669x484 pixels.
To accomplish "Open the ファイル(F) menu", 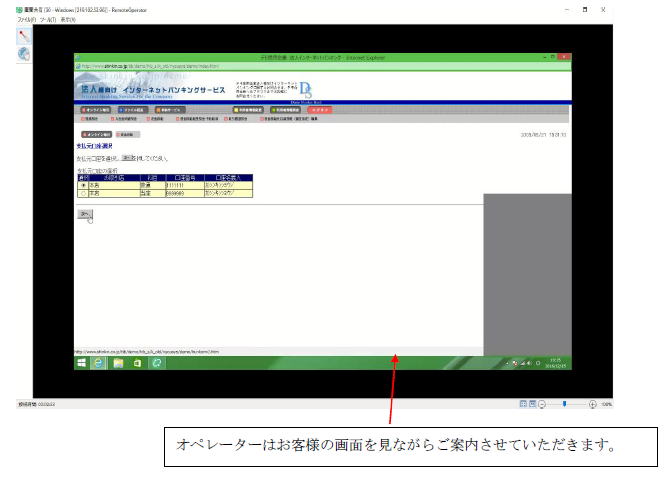I will click(13, 19).
